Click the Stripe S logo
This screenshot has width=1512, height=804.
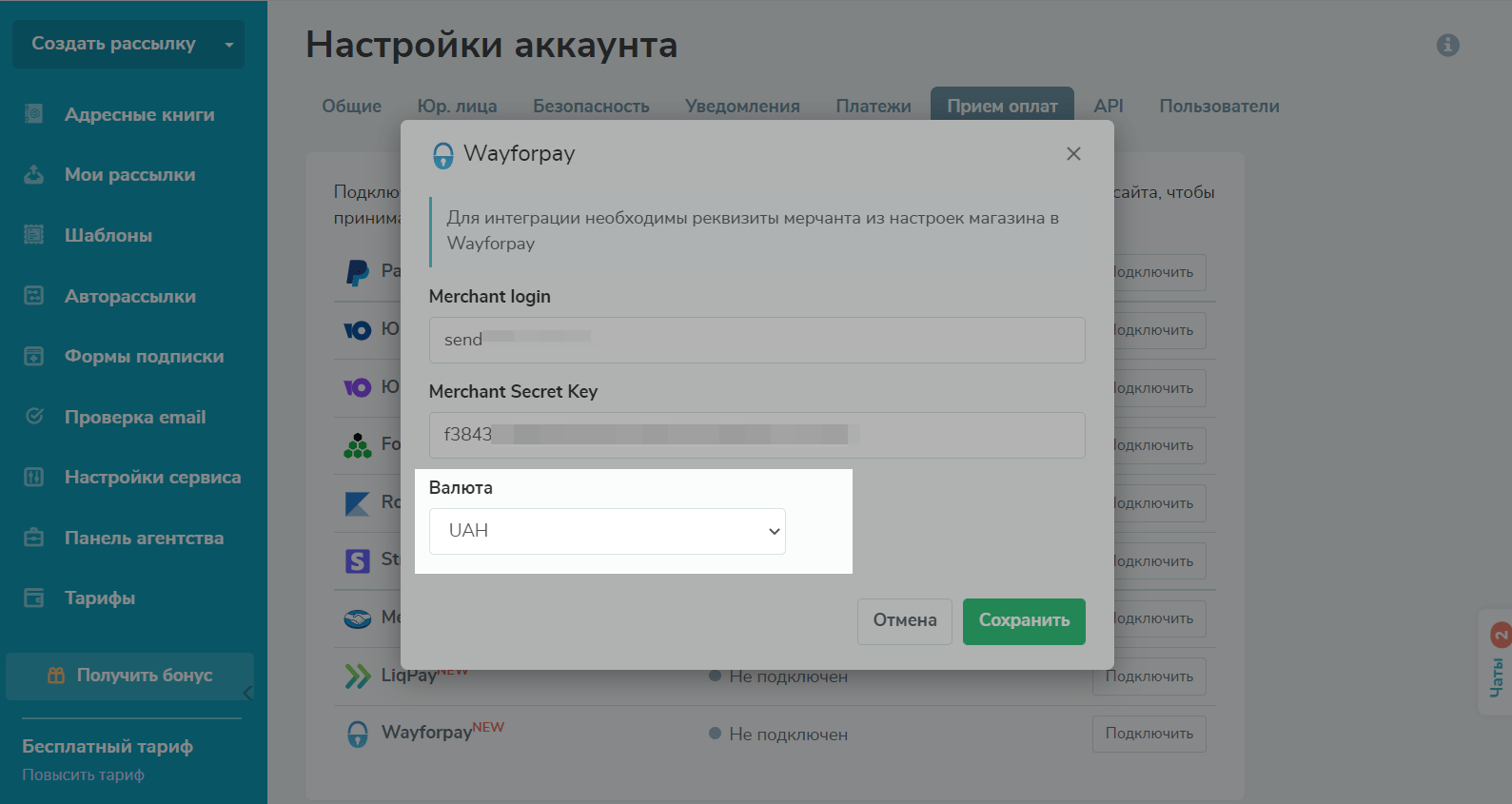click(358, 560)
